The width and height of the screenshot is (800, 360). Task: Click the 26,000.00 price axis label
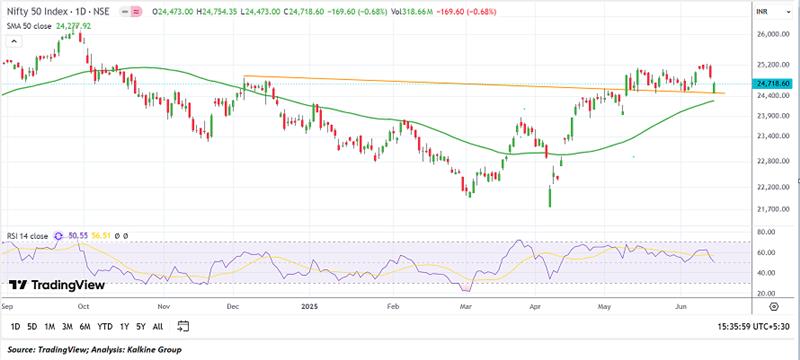[773, 34]
